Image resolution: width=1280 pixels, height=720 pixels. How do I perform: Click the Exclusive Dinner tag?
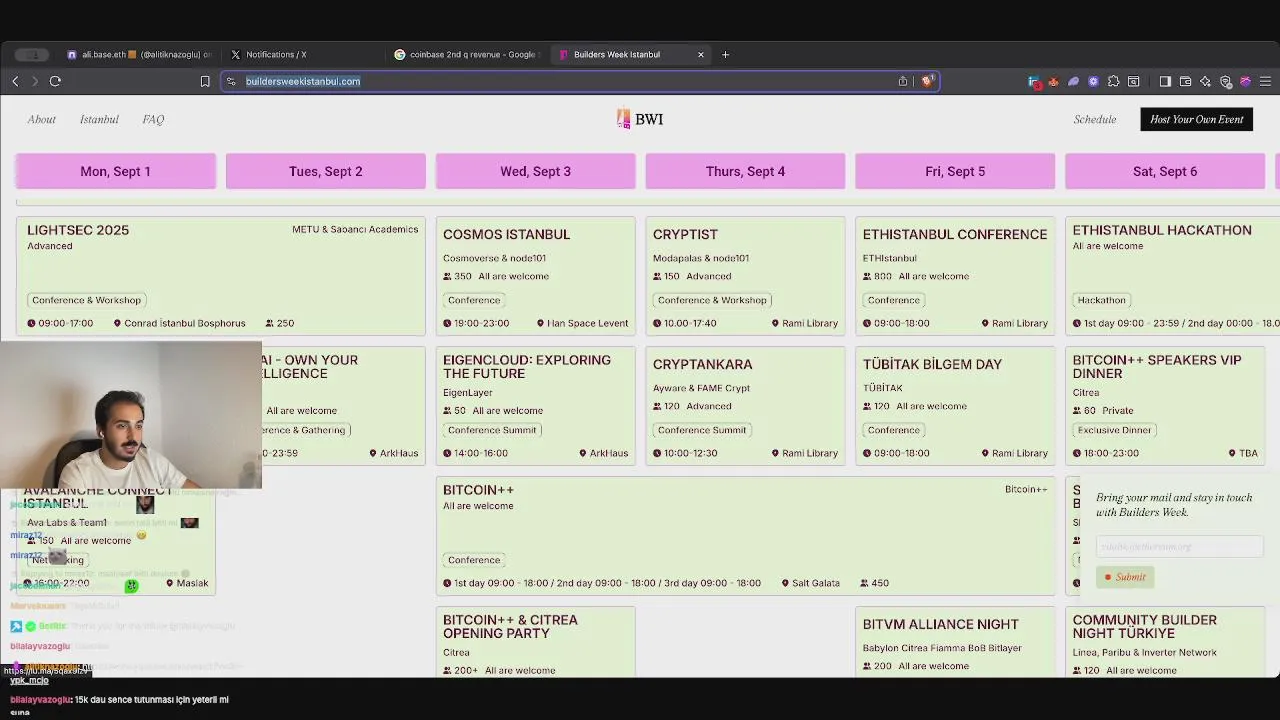(x=1114, y=430)
